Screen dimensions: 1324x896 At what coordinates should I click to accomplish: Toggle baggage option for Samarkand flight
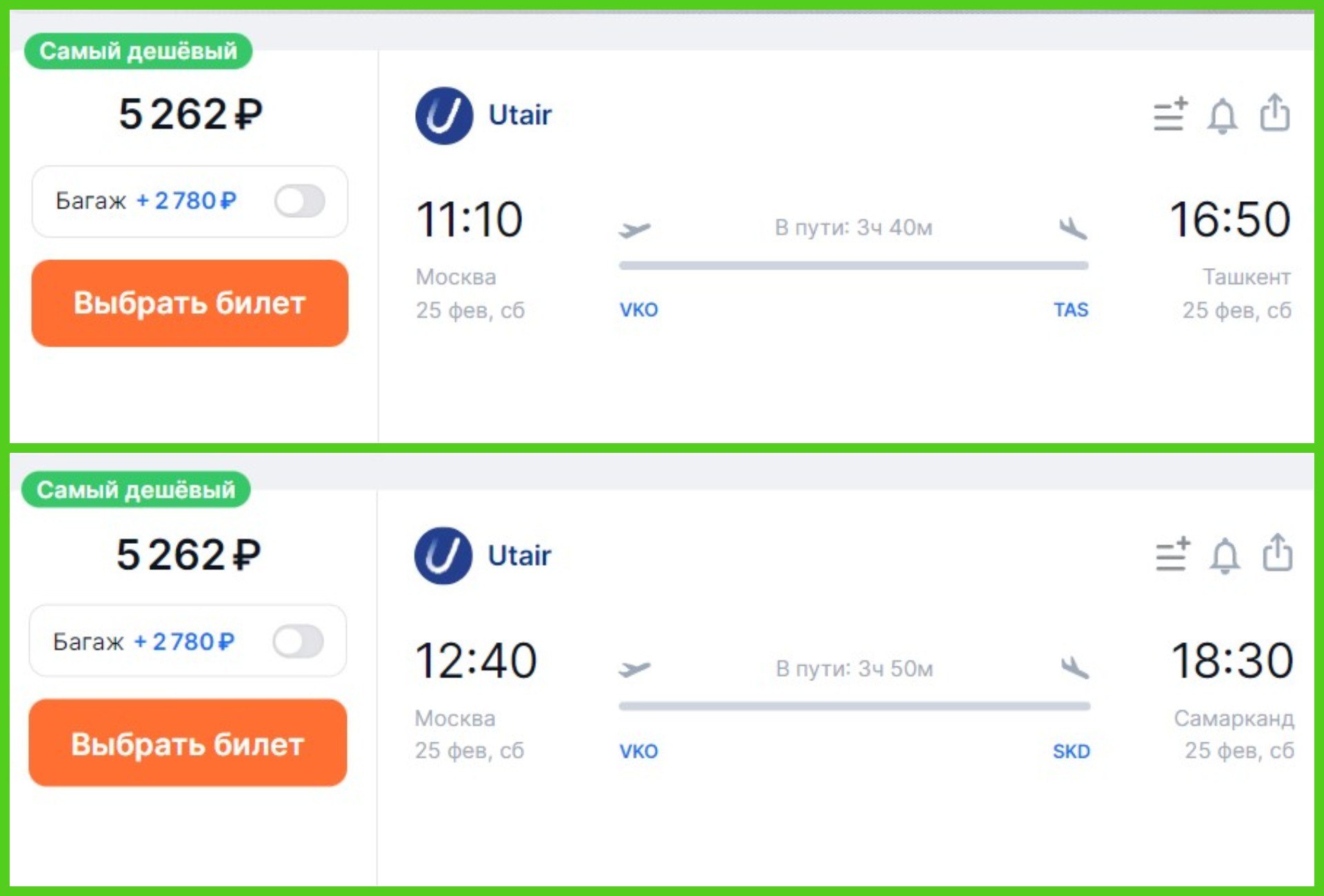click(x=298, y=642)
